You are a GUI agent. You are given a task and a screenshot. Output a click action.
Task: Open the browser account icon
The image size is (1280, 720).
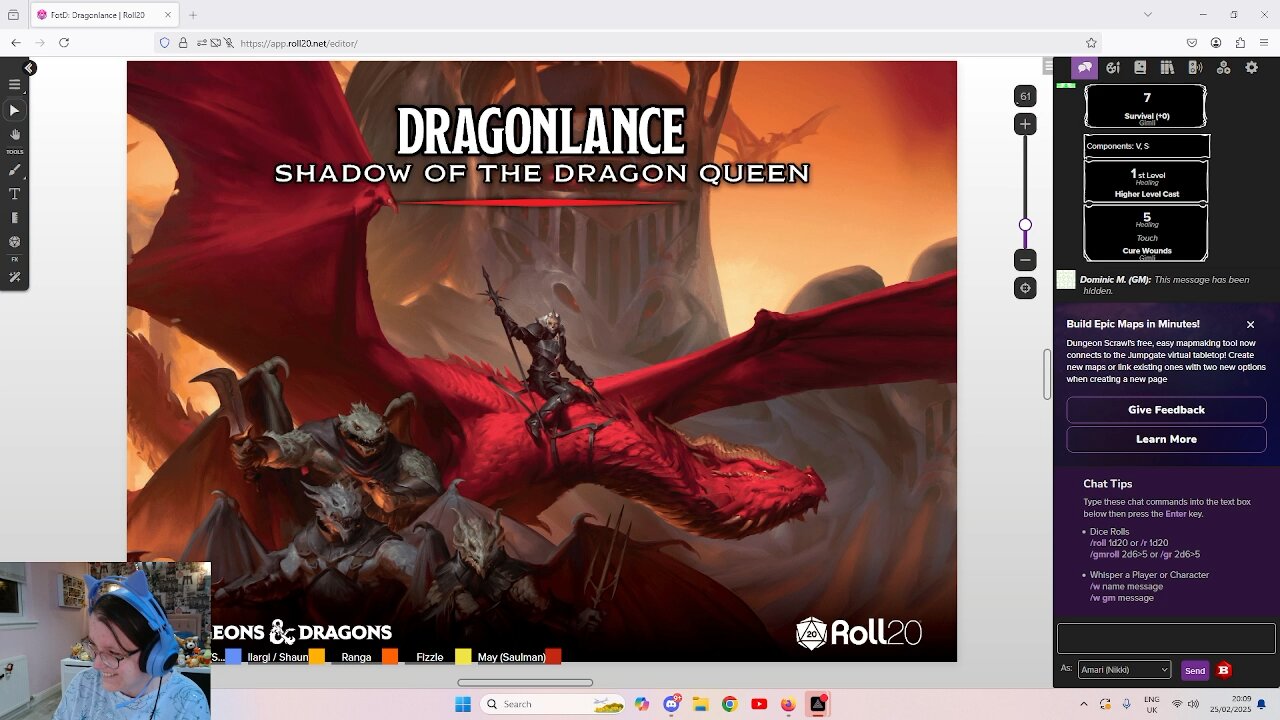tap(1216, 43)
